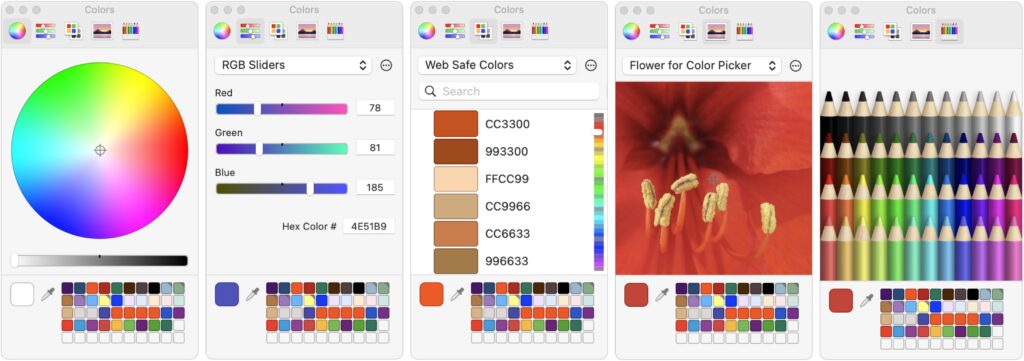Click the Hex Color # input field
This screenshot has height=361, width=1024.
(x=369, y=227)
